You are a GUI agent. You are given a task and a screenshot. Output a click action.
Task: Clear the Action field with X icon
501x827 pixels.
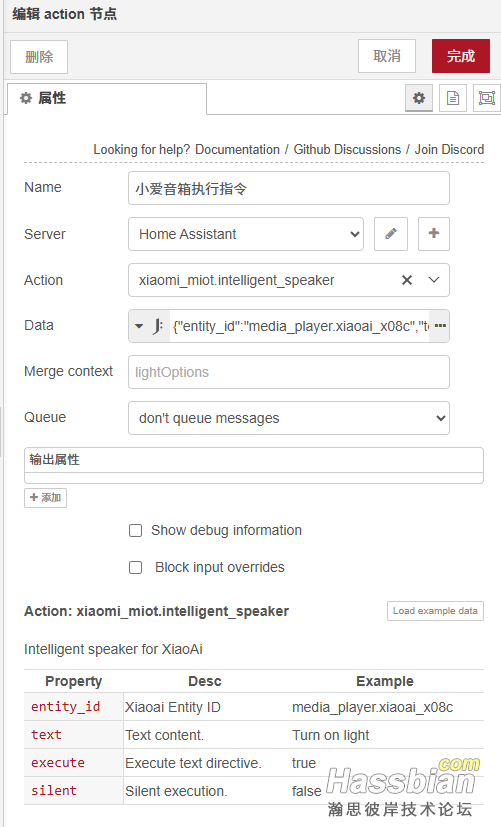(407, 280)
